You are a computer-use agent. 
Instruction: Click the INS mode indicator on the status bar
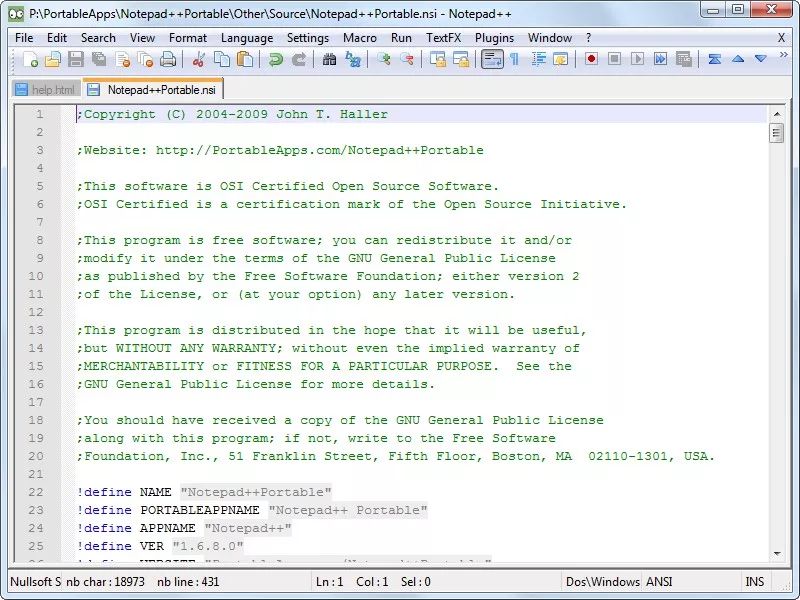tap(755, 581)
